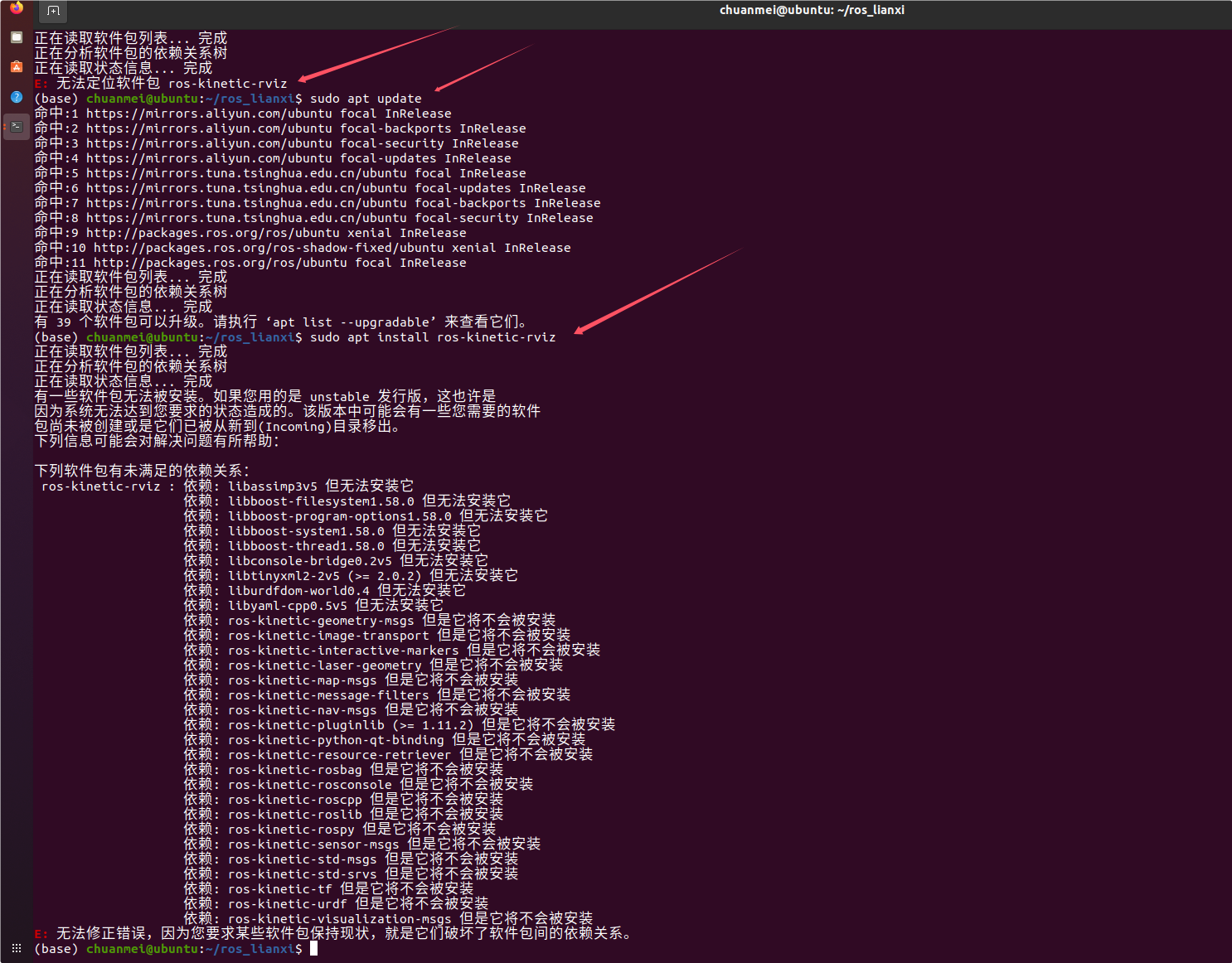Viewport: 1232px width, 963px height.
Task: Click the 'sudo apt update' command text
Action: click(x=366, y=98)
